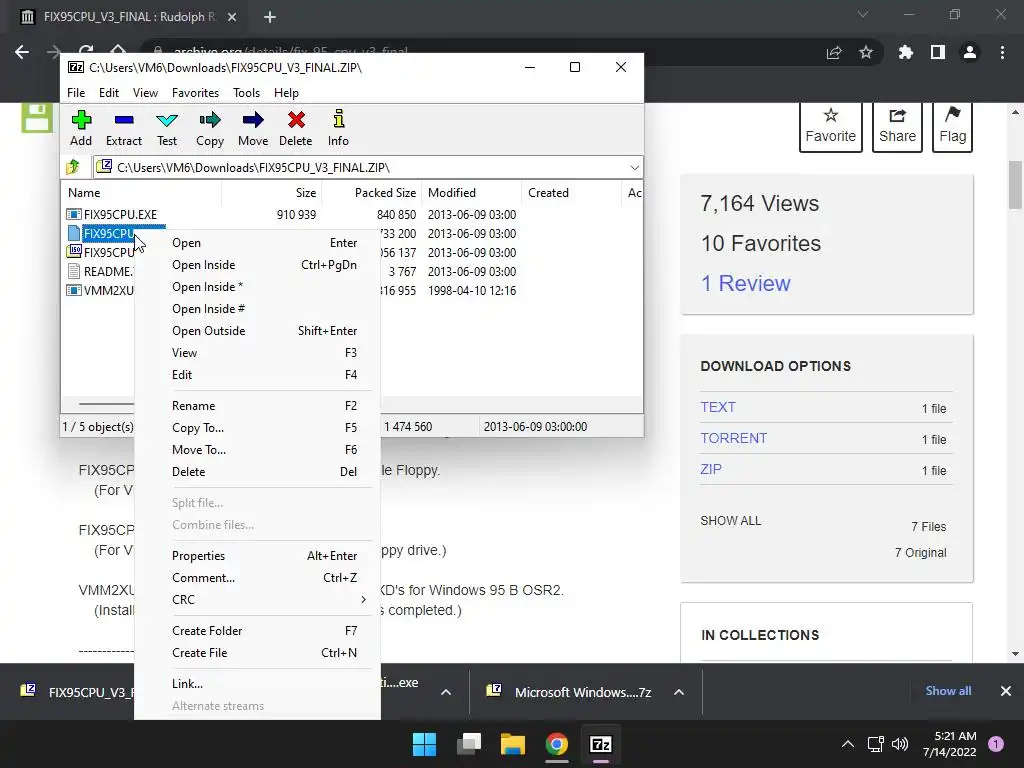
Task: Click the ZIP download option link
Action: (x=711, y=470)
